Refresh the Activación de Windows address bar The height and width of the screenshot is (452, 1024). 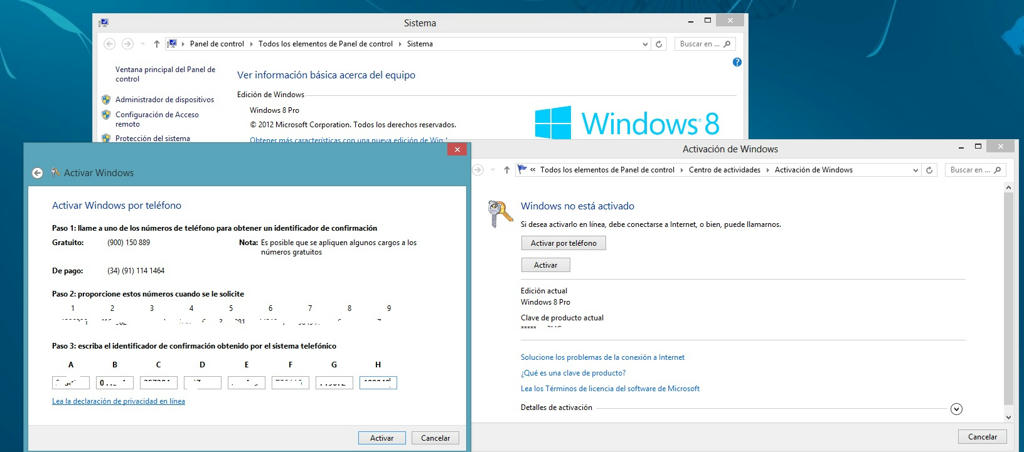point(931,170)
